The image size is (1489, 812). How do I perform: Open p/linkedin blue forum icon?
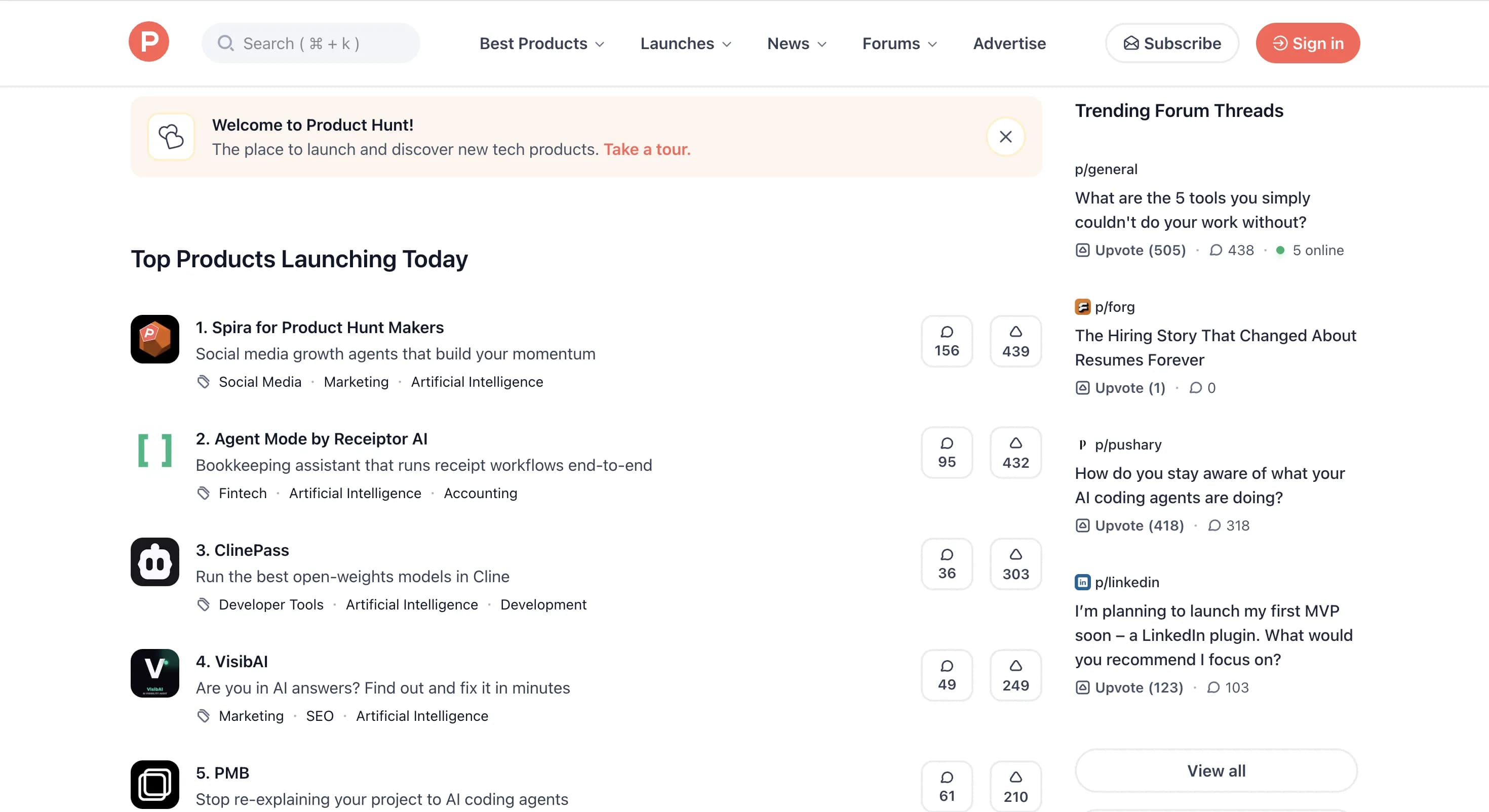(x=1082, y=582)
